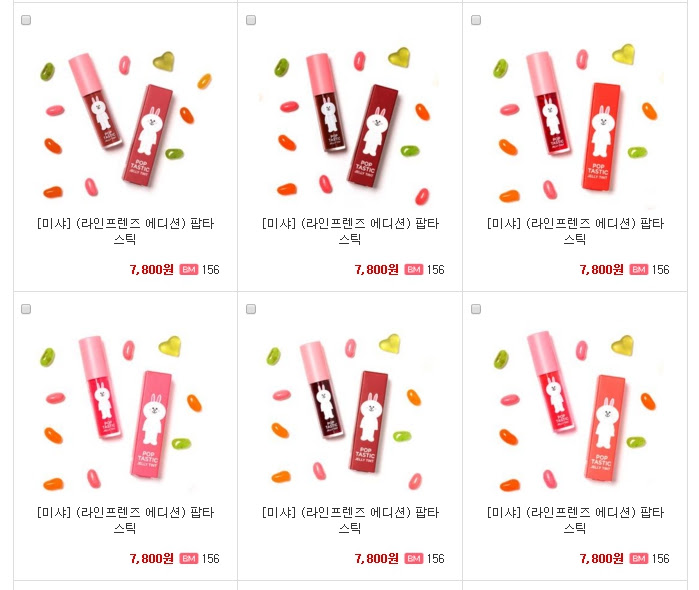Click the BM badge for the bottom-row brick red tint
The image size is (699, 590).
click(x=414, y=558)
